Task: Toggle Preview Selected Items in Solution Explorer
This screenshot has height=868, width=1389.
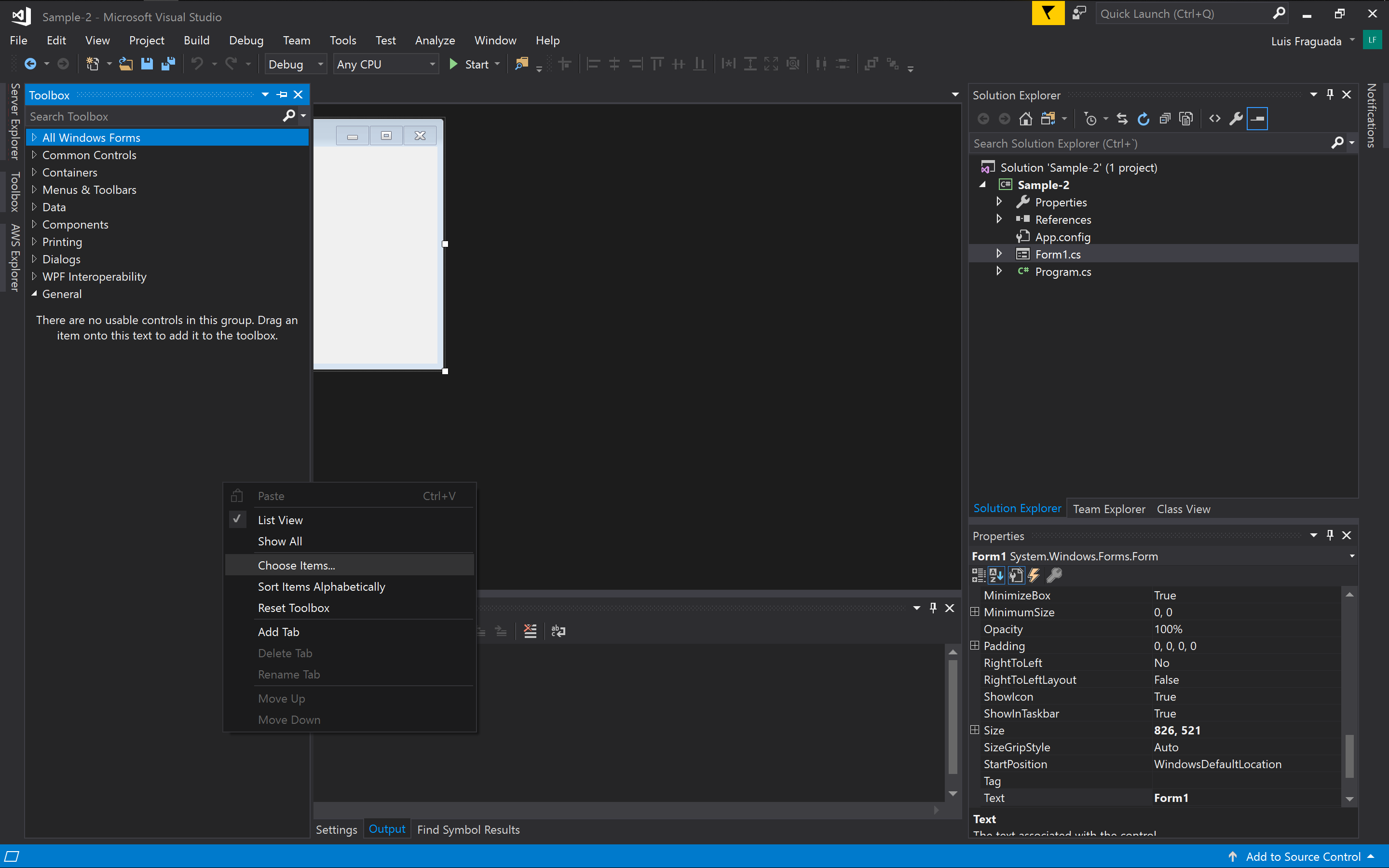Action: click(x=1257, y=119)
